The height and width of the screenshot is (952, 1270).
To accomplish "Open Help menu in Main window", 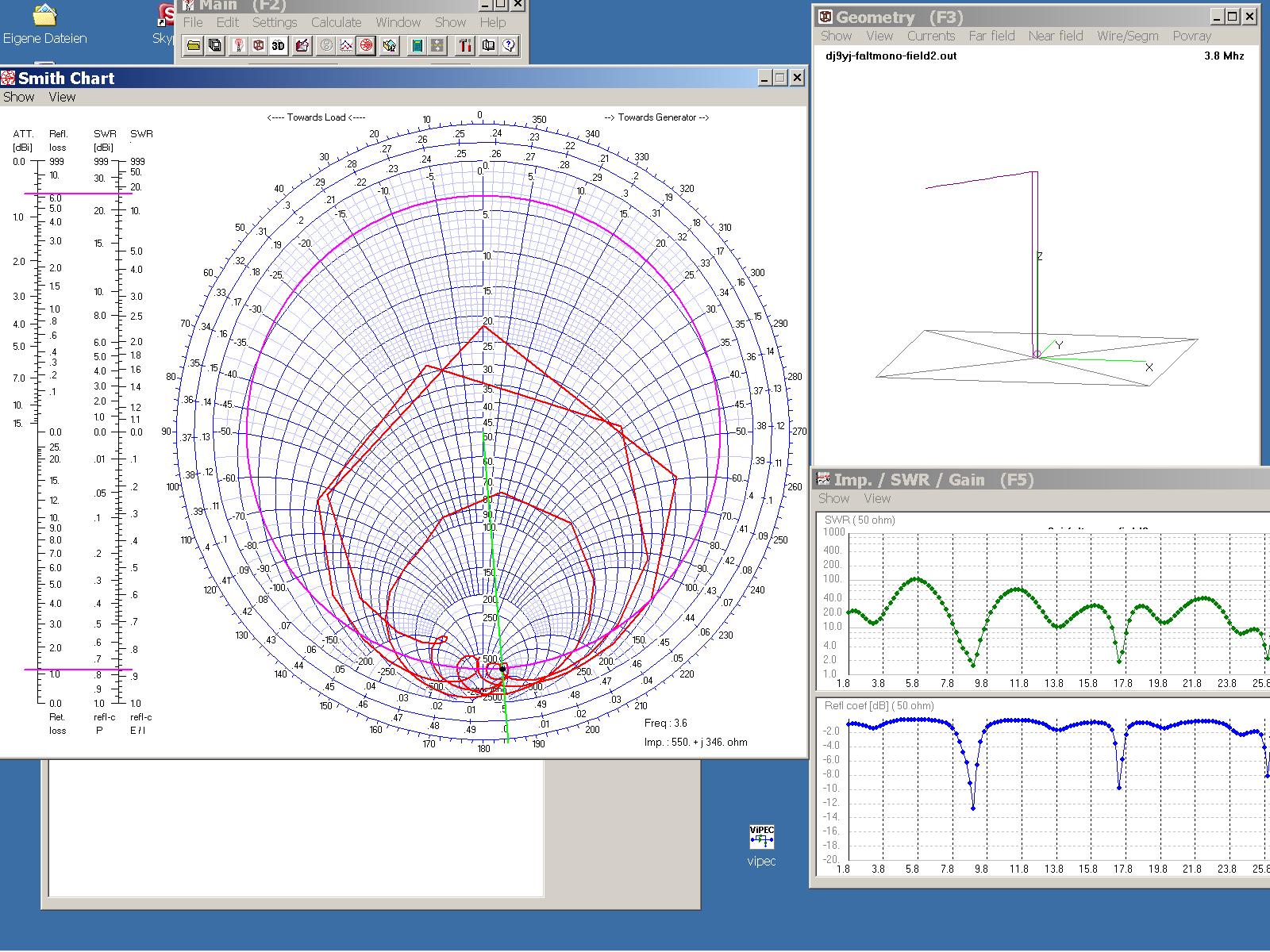I will click(x=492, y=22).
